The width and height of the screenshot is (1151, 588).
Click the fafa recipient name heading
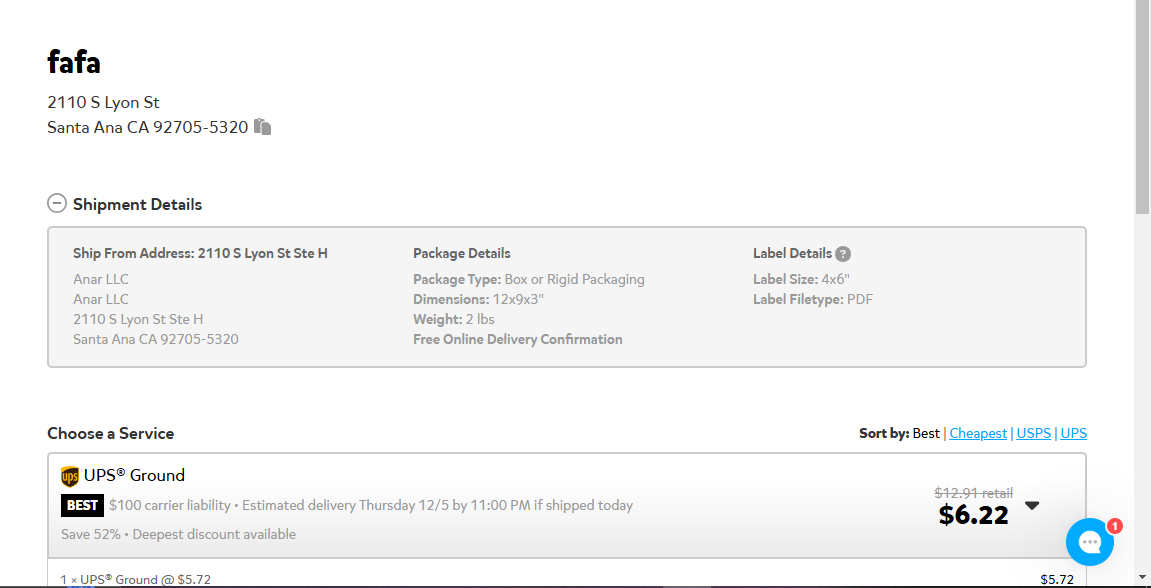[73, 61]
